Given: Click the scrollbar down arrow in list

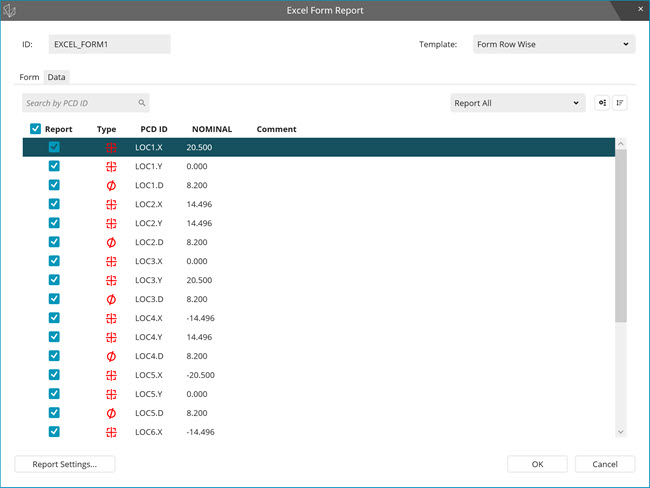Looking at the screenshot, I should [x=621, y=431].
